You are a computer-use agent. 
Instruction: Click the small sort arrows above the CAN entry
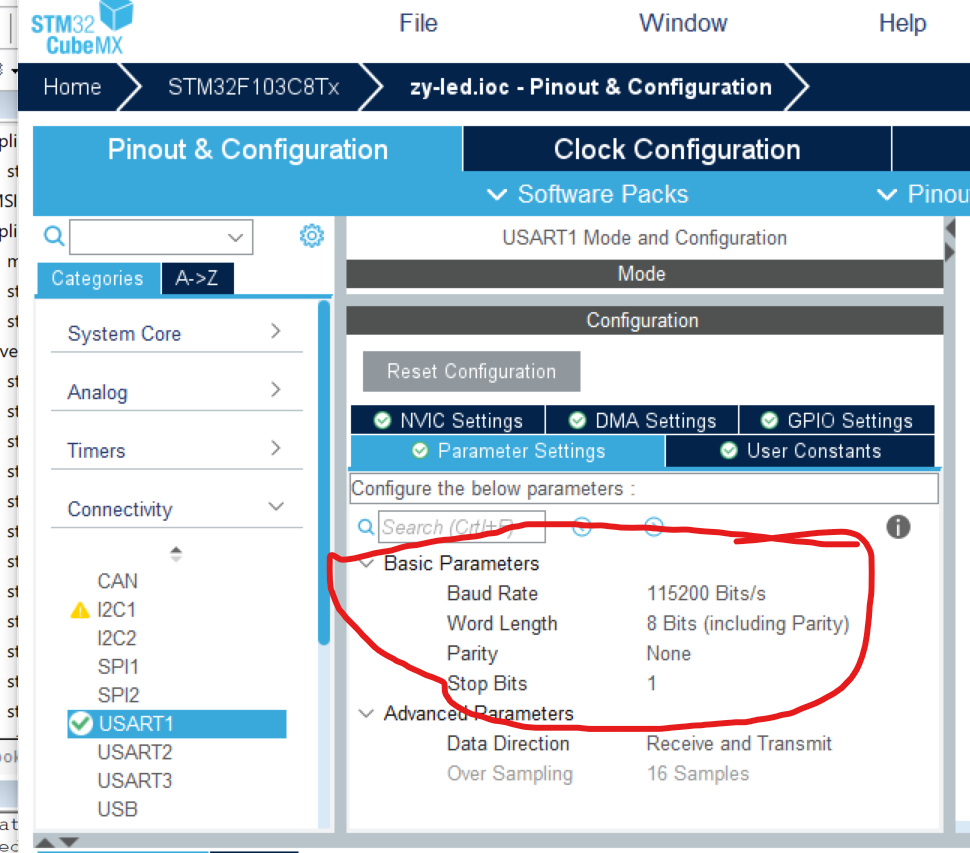176,554
